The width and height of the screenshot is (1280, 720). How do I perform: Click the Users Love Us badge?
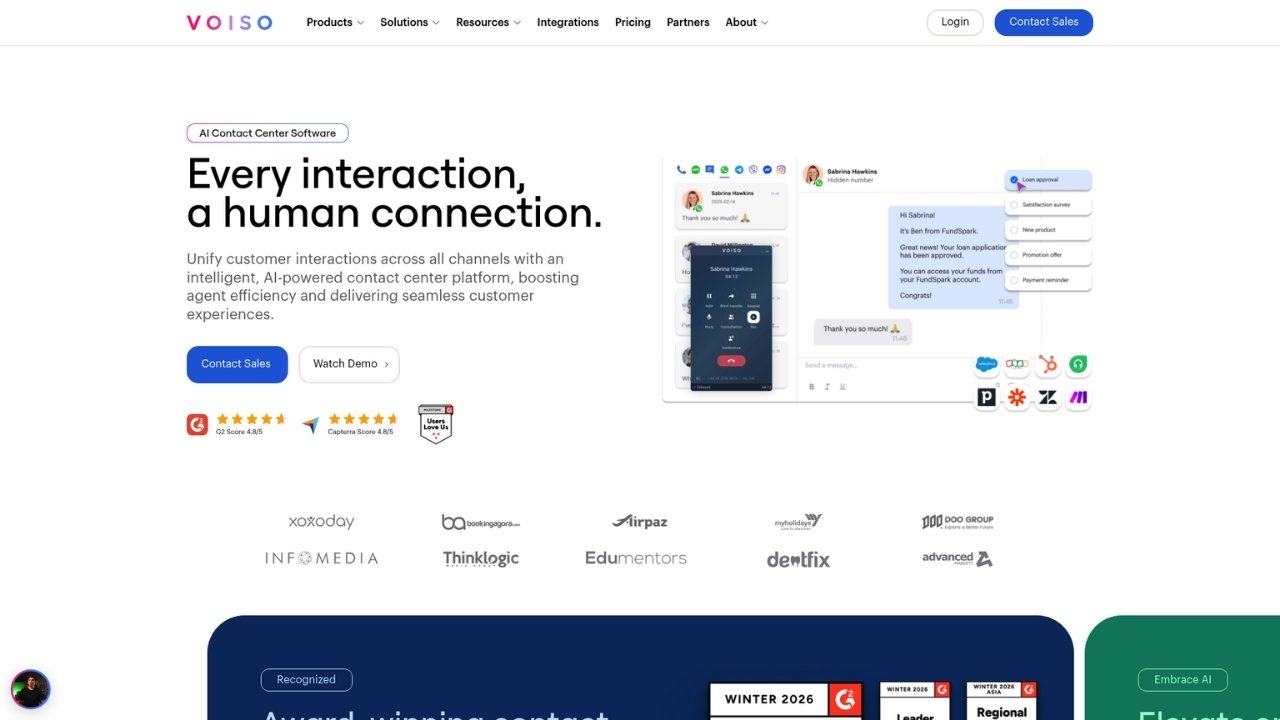tap(436, 424)
